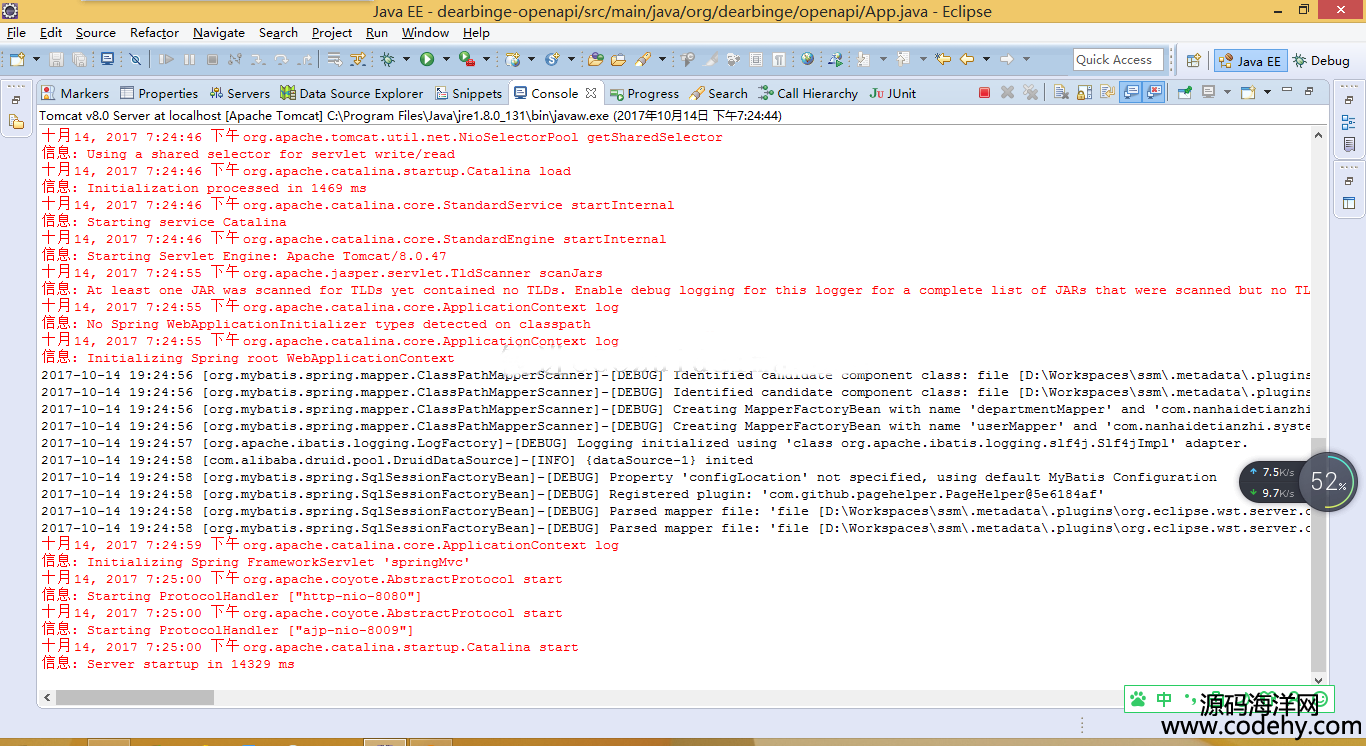The height and width of the screenshot is (746, 1366).
Task: Click the Save All icon
Action: pyautogui.click(x=79, y=59)
